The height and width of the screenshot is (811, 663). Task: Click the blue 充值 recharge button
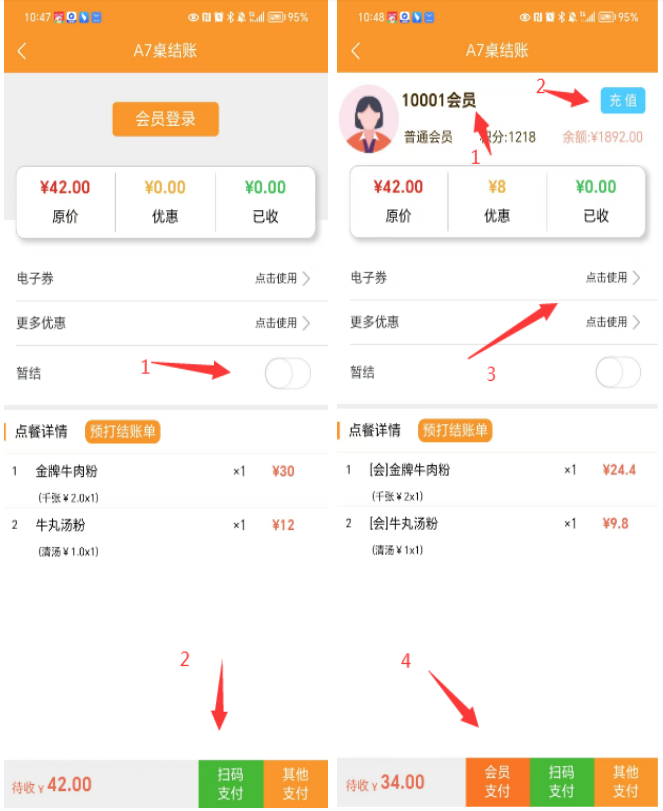[x=623, y=100]
